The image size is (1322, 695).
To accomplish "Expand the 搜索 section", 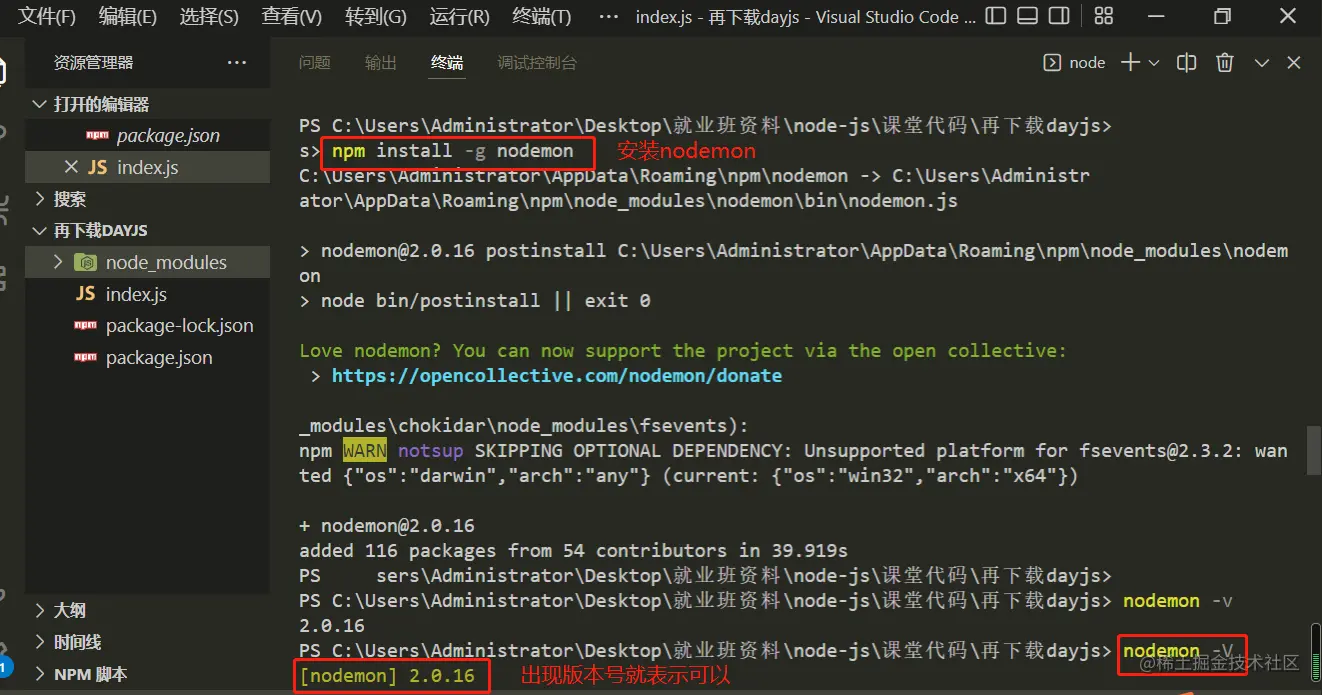I will pyautogui.click(x=148, y=199).
